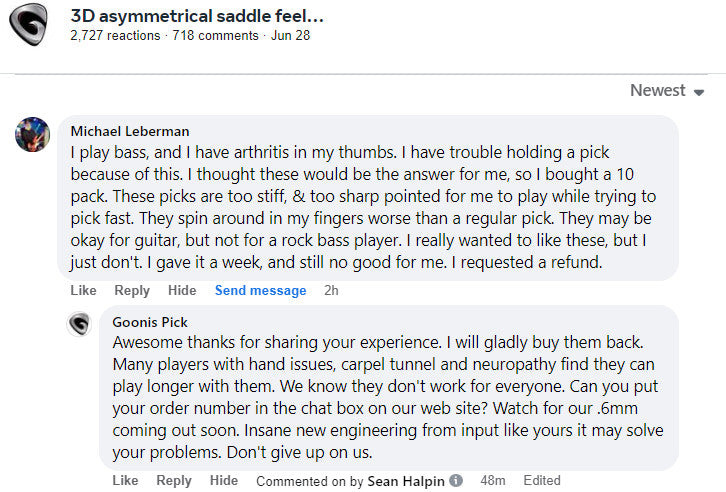View edit history via the Edited label

point(540,481)
